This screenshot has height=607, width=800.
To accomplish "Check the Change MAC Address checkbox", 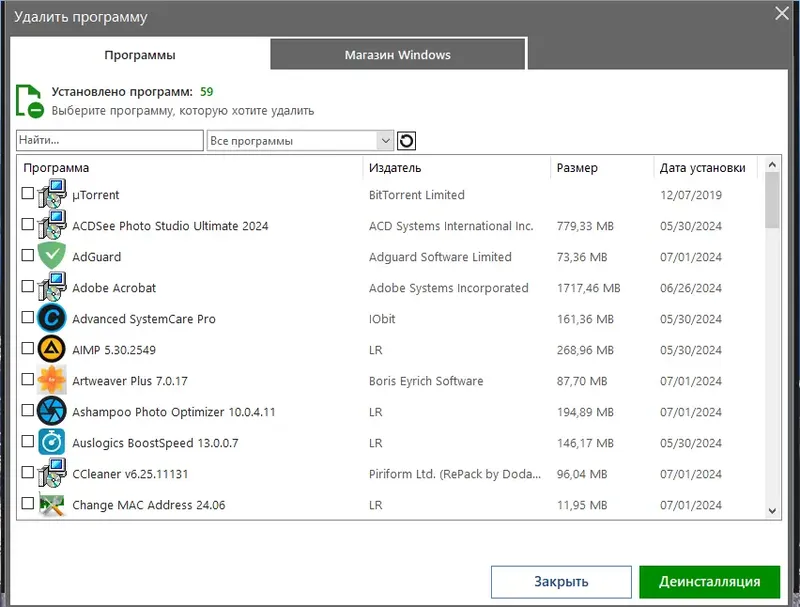I will (29, 505).
